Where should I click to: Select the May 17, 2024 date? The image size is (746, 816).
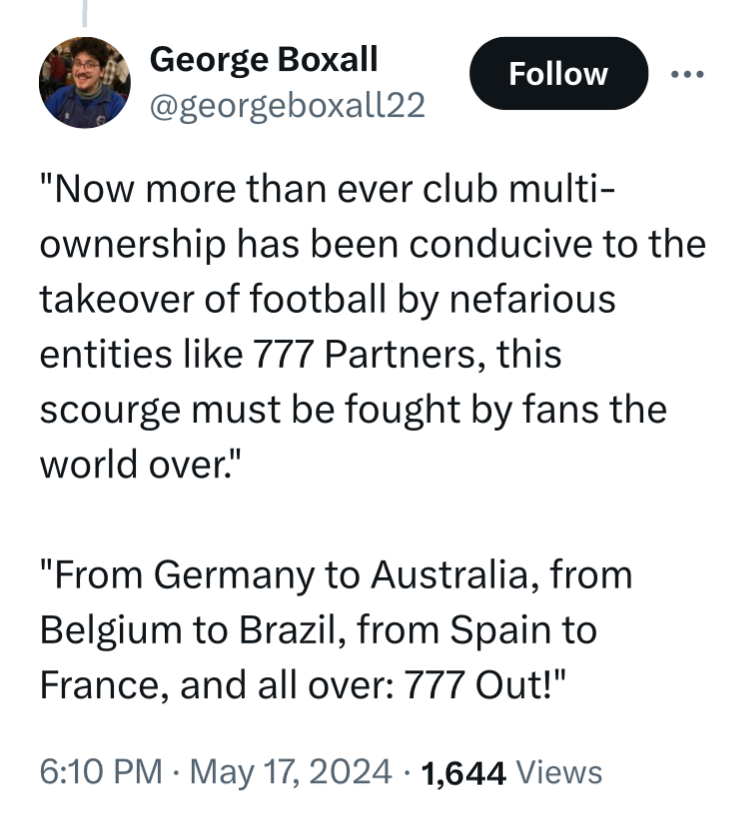coord(290,772)
